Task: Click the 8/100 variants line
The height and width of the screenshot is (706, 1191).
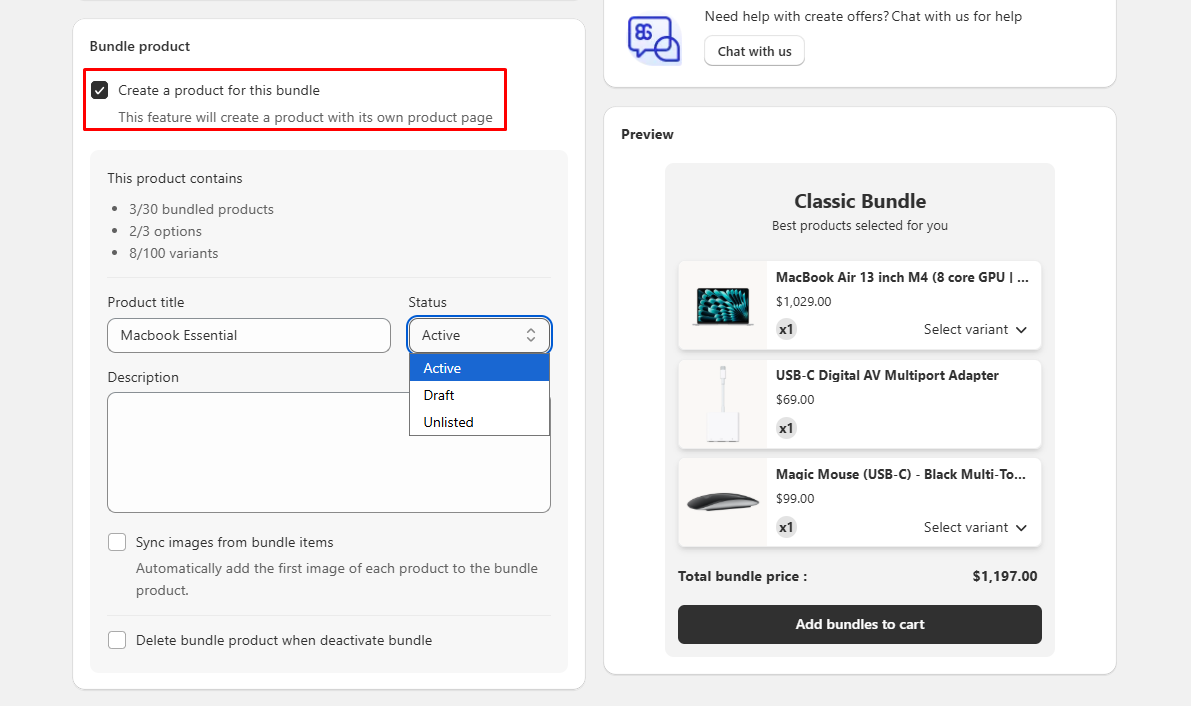Action: (x=173, y=253)
